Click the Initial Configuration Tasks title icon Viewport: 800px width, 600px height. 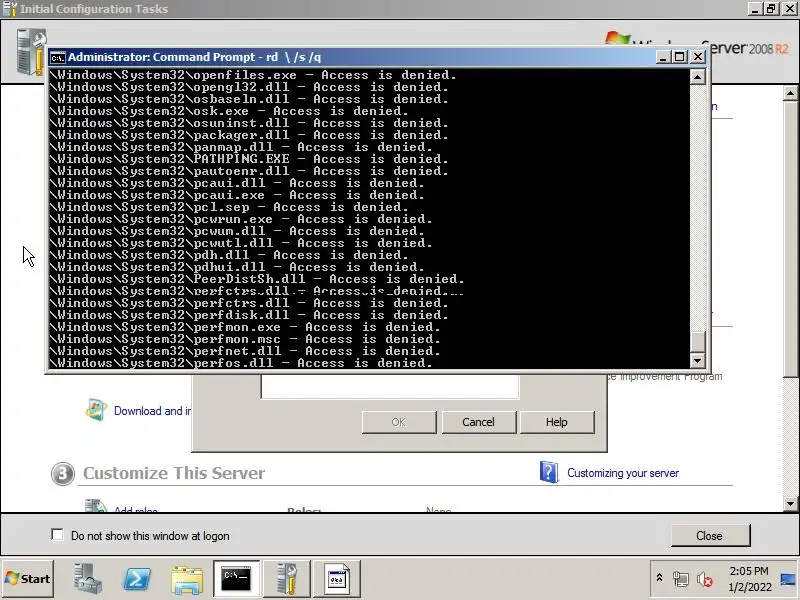(x=10, y=9)
